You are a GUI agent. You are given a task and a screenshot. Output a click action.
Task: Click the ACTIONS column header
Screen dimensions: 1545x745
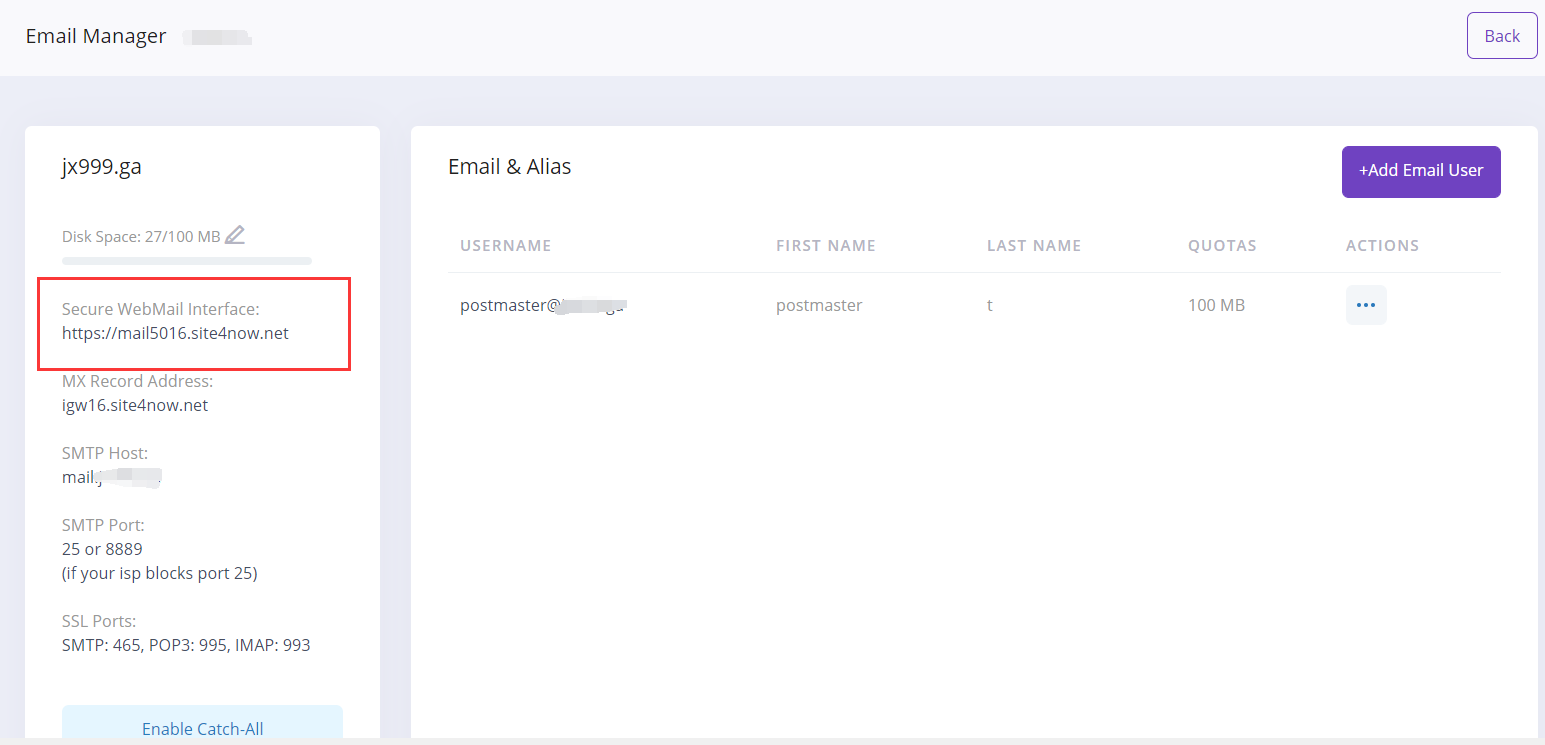pyautogui.click(x=1382, y=246)
